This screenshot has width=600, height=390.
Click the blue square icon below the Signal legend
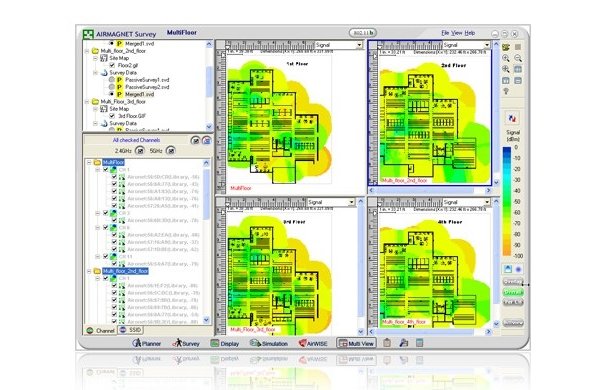coord(507,269)
